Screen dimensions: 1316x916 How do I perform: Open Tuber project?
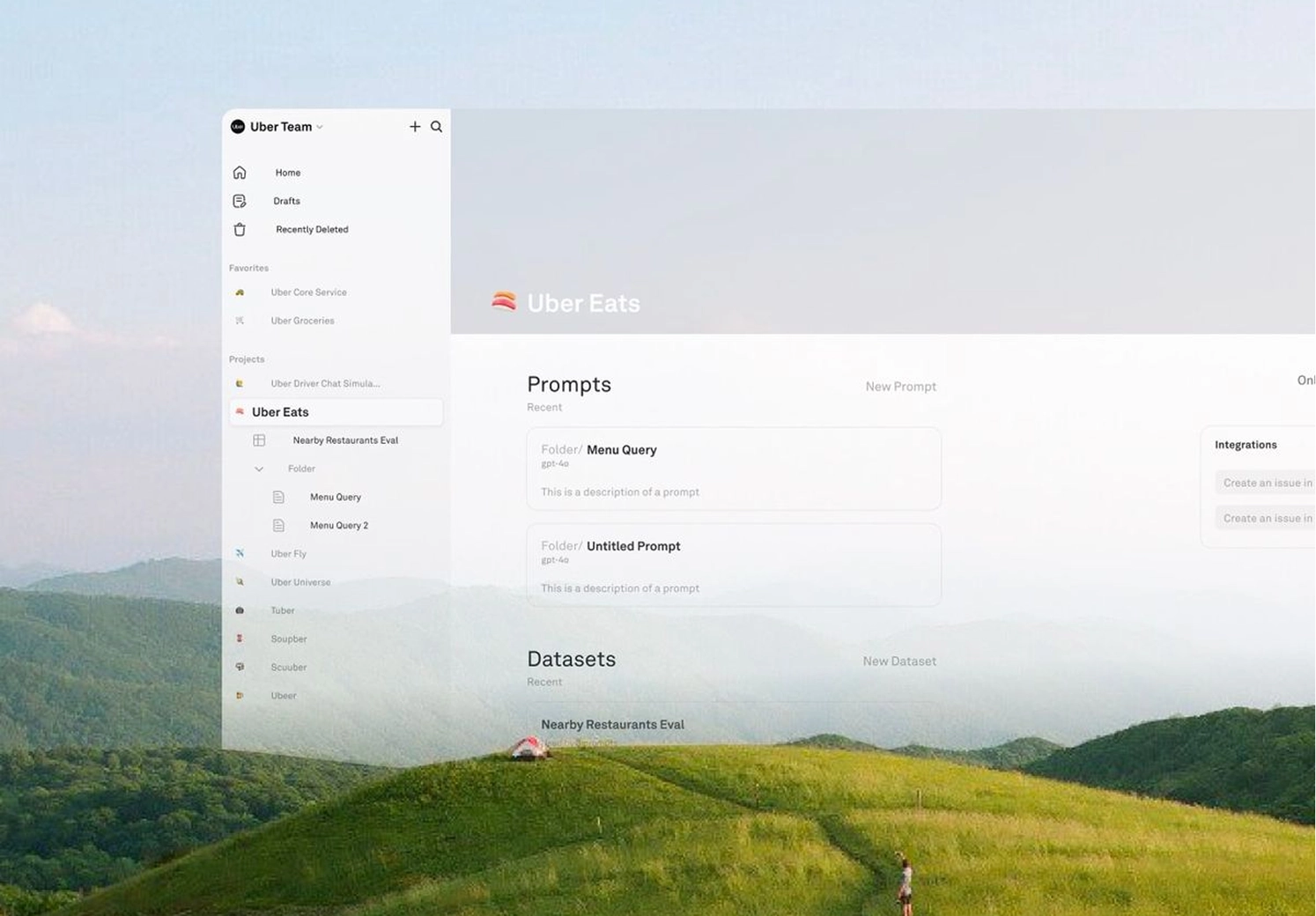tap(282, 610)
